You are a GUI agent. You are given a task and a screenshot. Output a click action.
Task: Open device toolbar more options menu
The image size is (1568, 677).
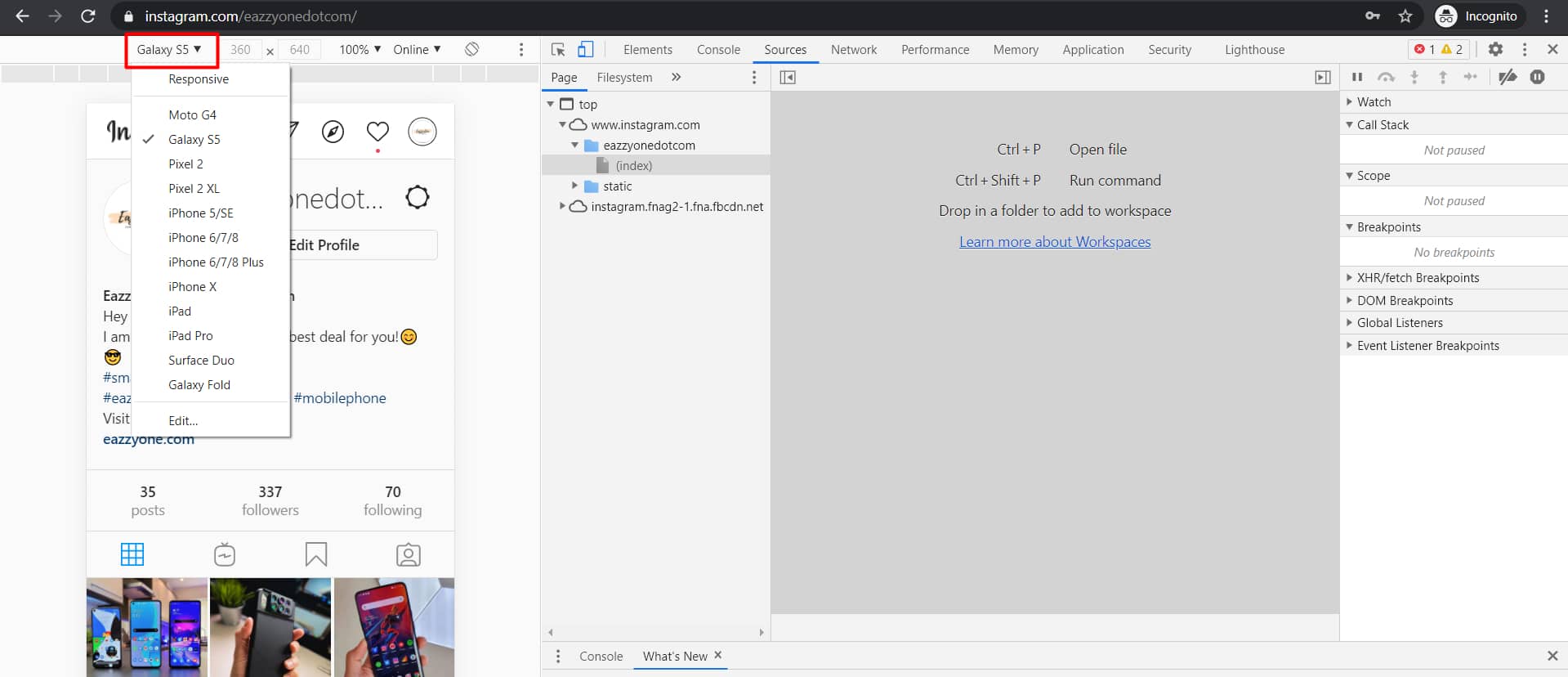[x=521, y=50]
